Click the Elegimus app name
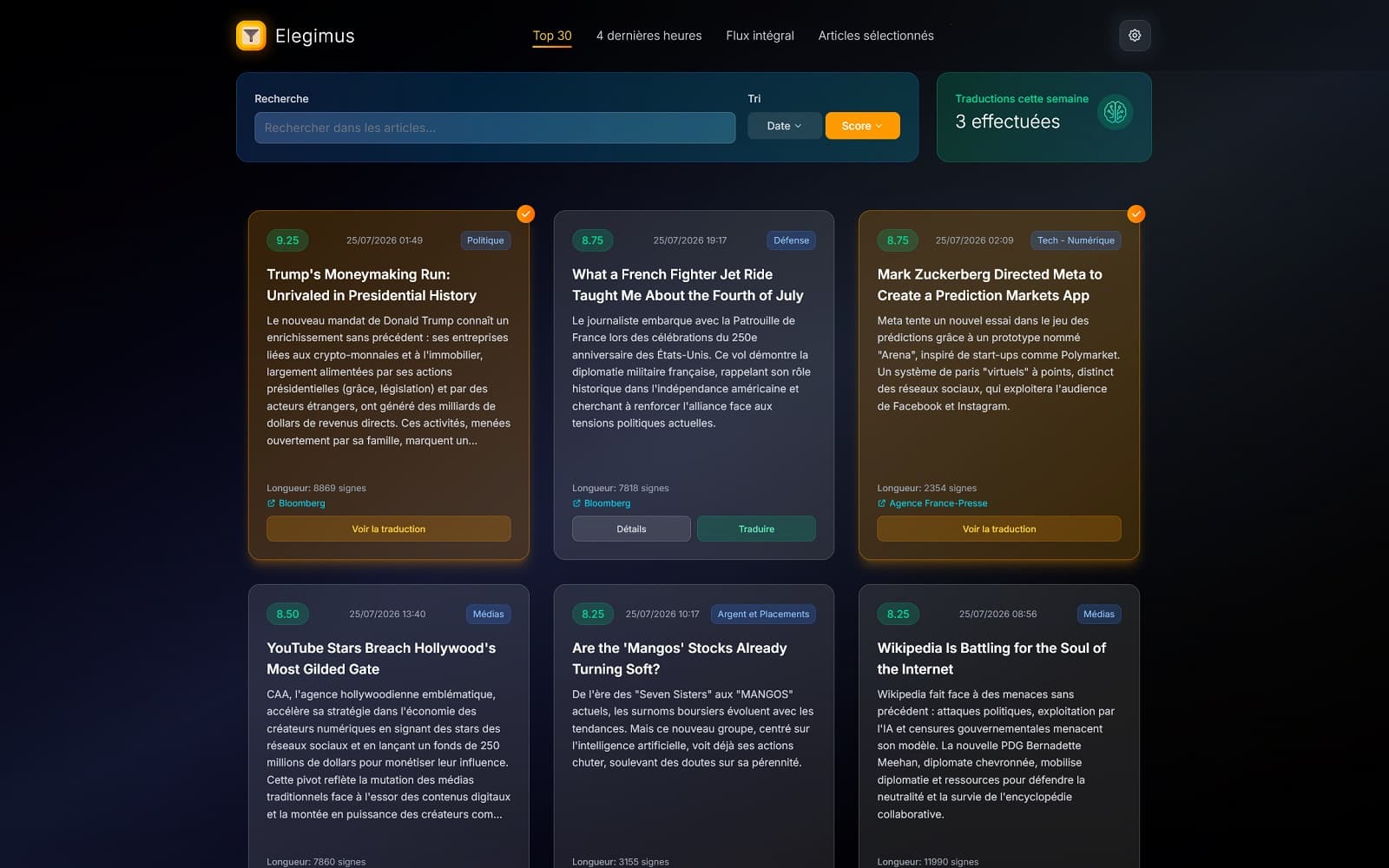Screen dimensions: 1389x868 315,36
